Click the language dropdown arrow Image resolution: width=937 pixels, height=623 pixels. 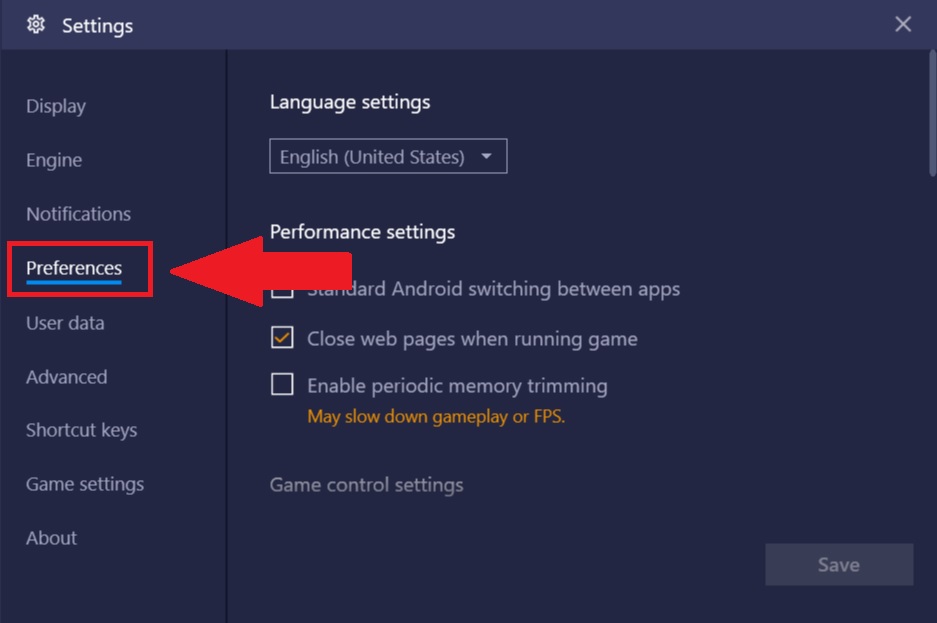[486, 156]
